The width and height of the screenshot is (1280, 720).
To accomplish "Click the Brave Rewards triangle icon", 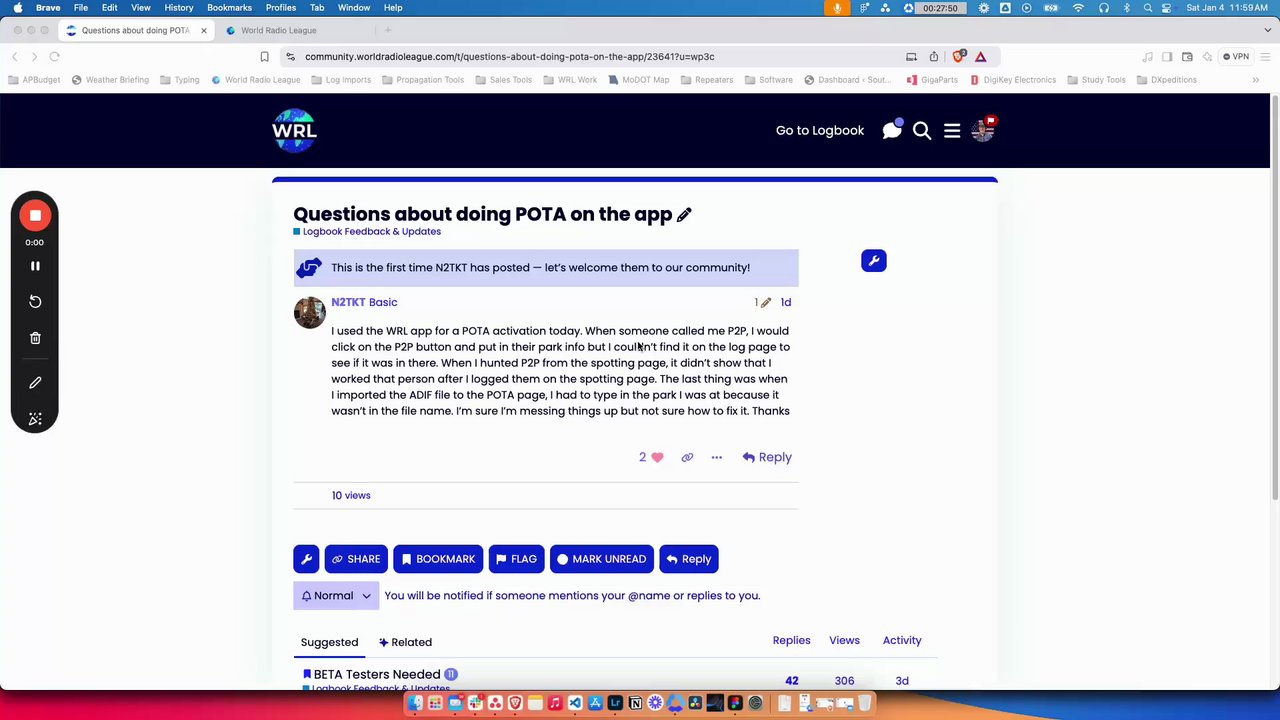I will coord(981,56).
